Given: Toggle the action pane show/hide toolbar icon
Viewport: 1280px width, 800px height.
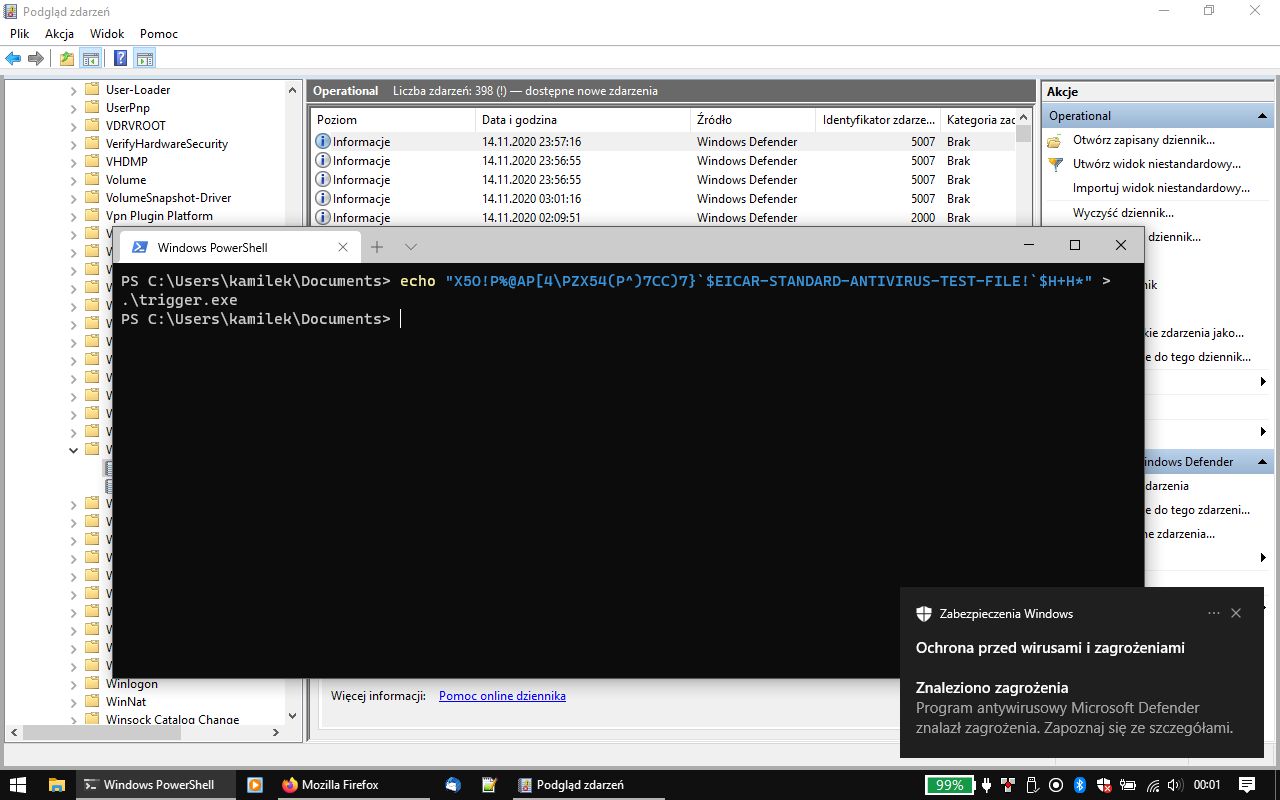Looking at the screenshot, I should tap(145, 58).
